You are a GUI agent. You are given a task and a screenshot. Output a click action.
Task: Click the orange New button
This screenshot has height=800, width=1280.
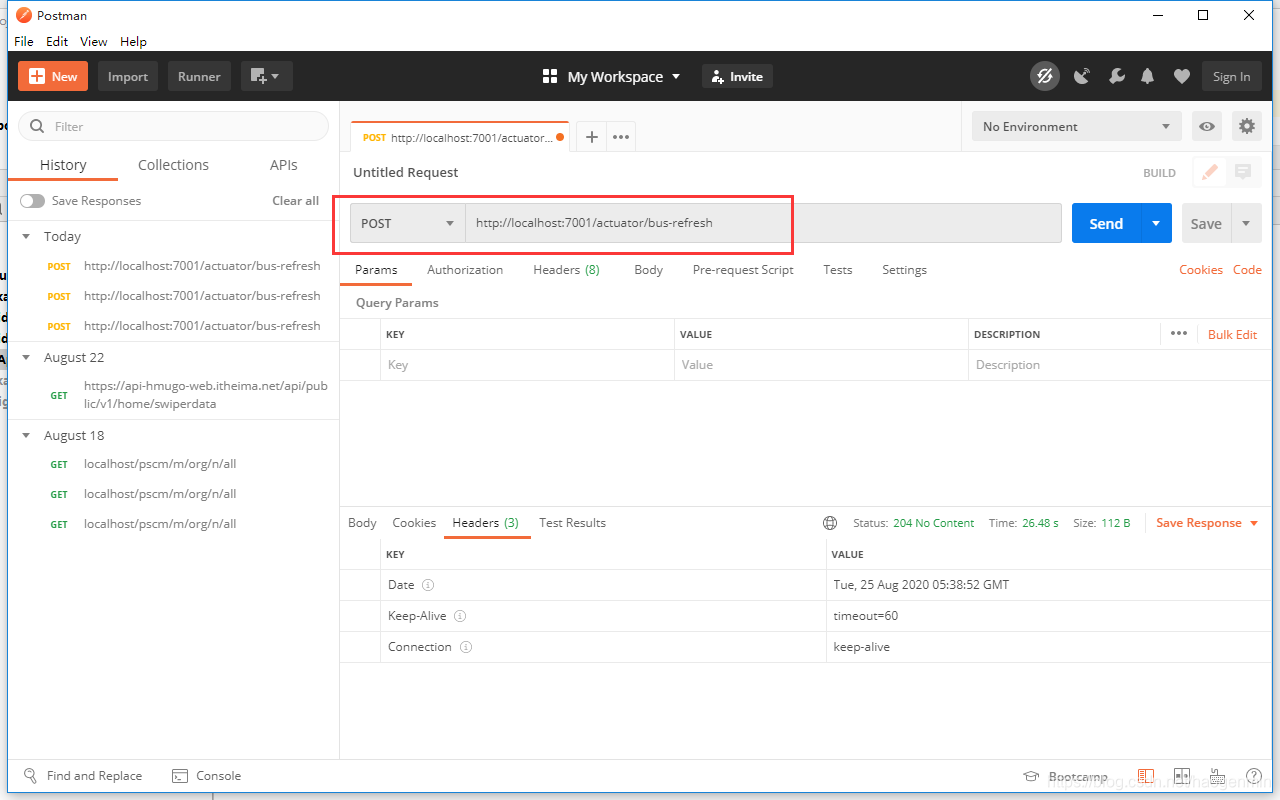tap(53, 76)
